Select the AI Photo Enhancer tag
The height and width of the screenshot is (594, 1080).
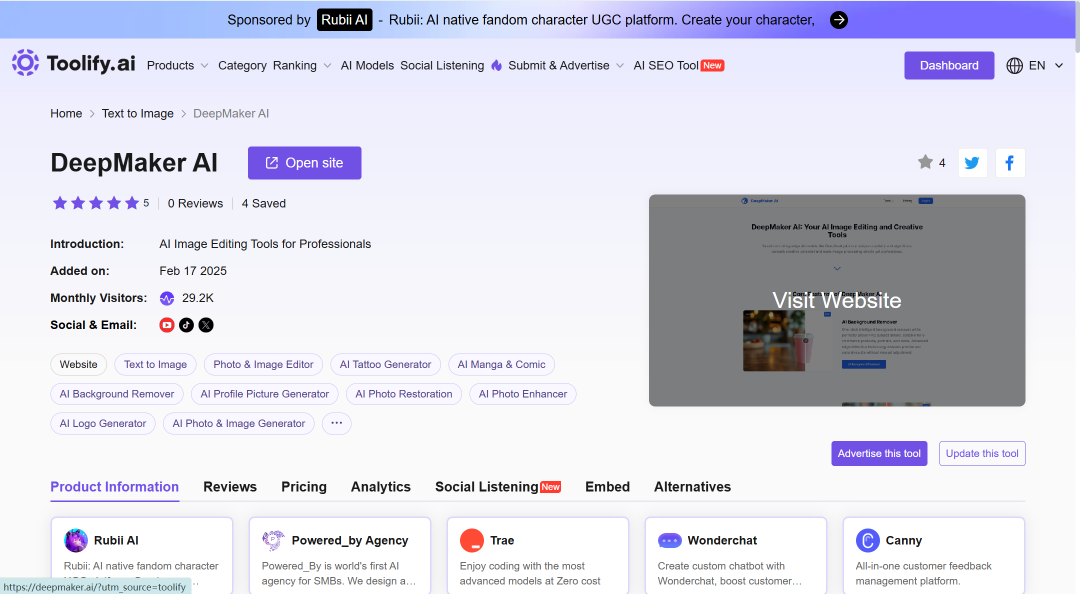coord(523,394)
